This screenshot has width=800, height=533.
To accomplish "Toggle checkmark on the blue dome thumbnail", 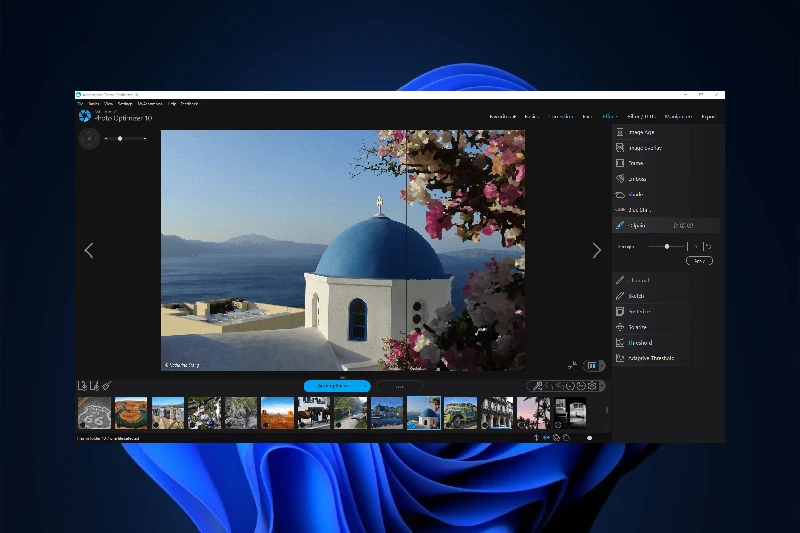I will (x=412, y=424).
